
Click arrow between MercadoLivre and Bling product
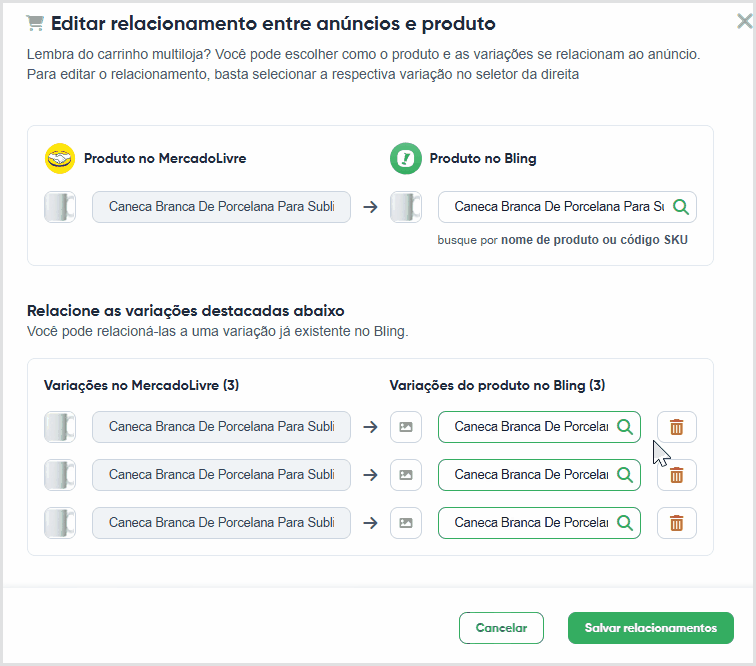[370, 207]
